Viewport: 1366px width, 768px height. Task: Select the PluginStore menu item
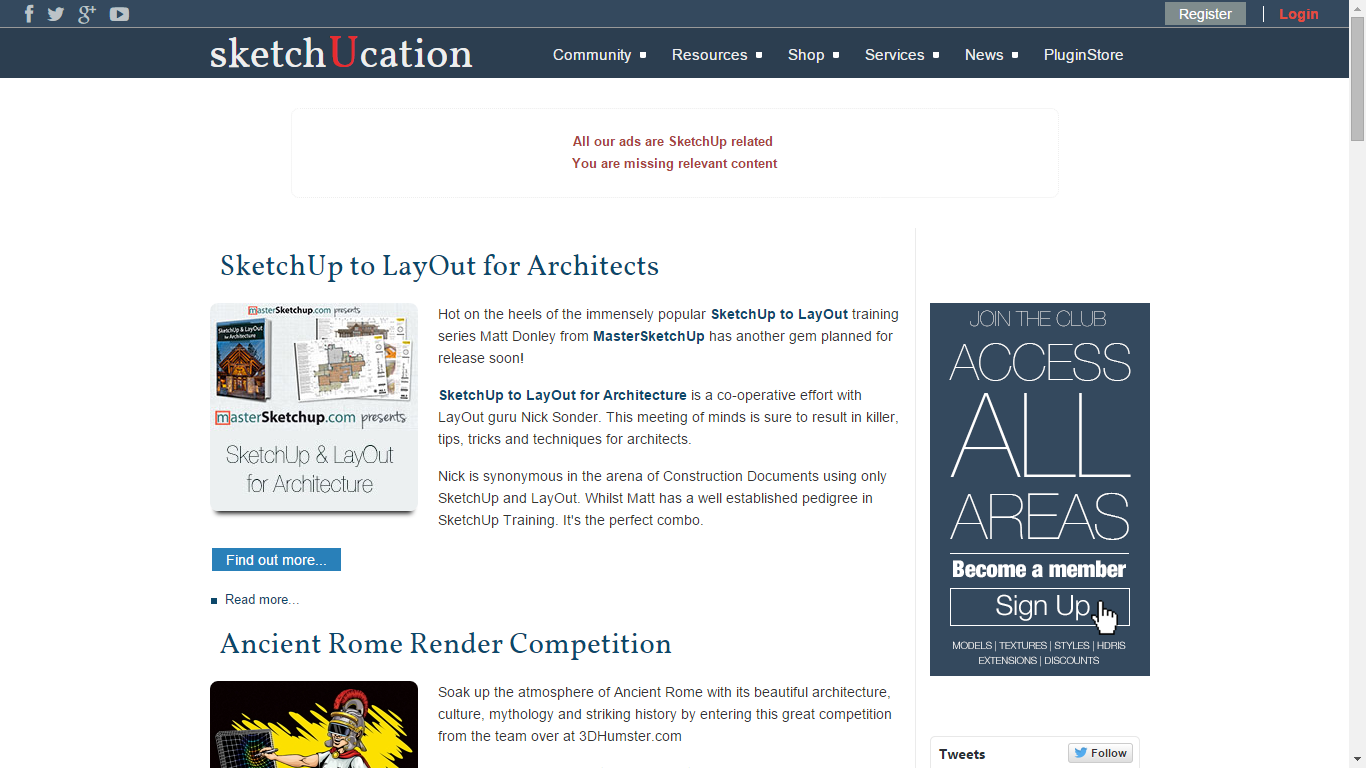click(x=1084, y=55)
